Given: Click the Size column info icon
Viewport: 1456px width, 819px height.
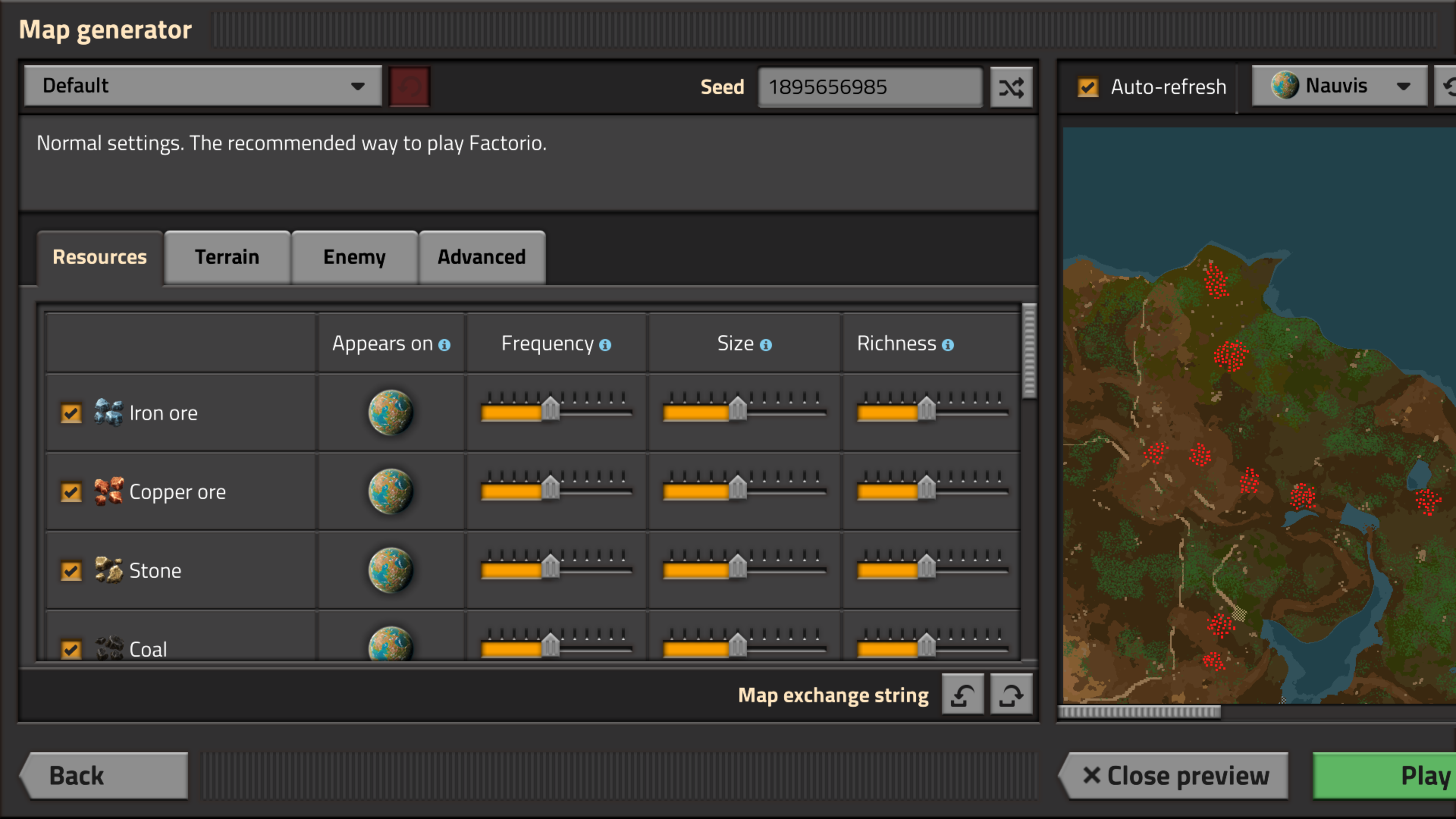Looking at the screenshot, I should click(x=765, y=345).
